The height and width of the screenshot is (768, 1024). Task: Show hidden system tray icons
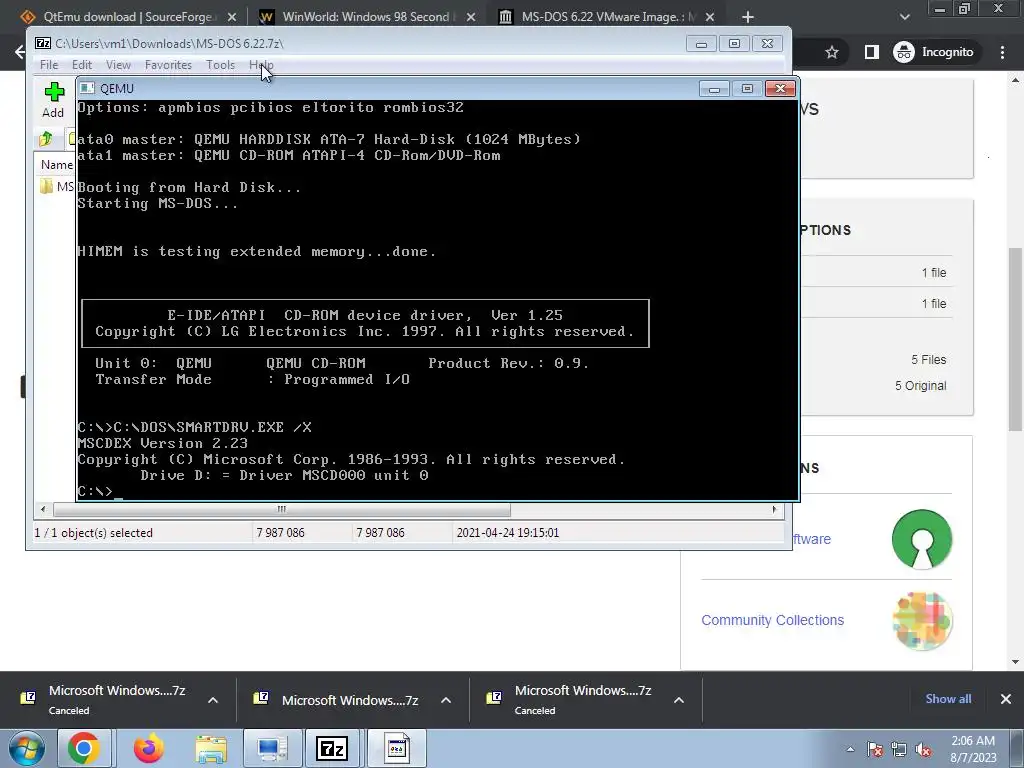click(850, 749)
